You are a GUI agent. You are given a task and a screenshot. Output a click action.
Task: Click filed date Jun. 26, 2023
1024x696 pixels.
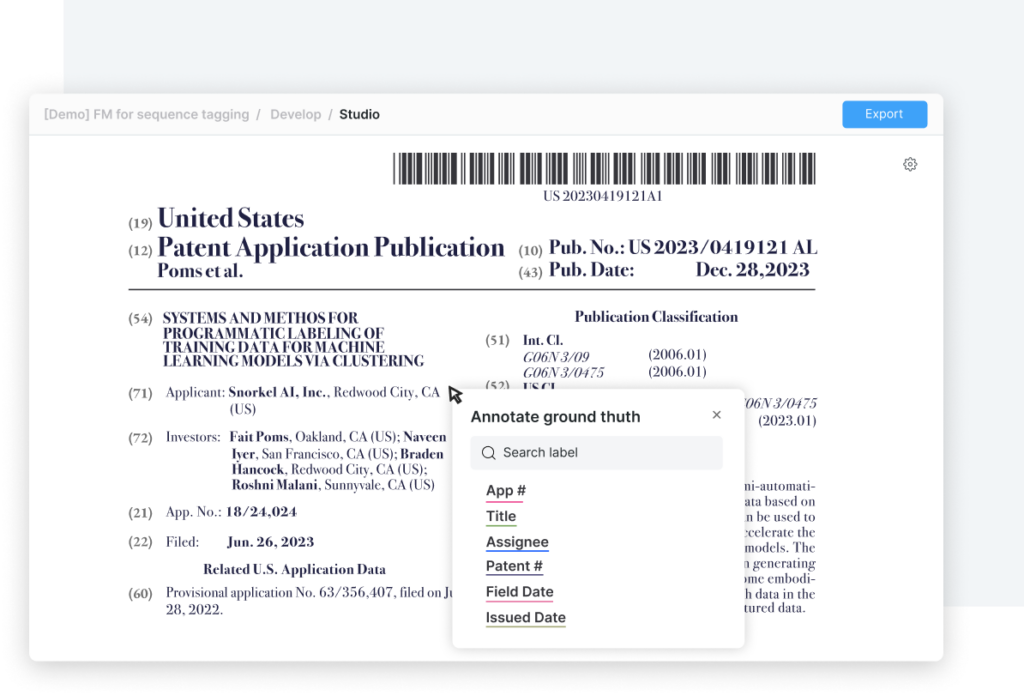(270, 542)
